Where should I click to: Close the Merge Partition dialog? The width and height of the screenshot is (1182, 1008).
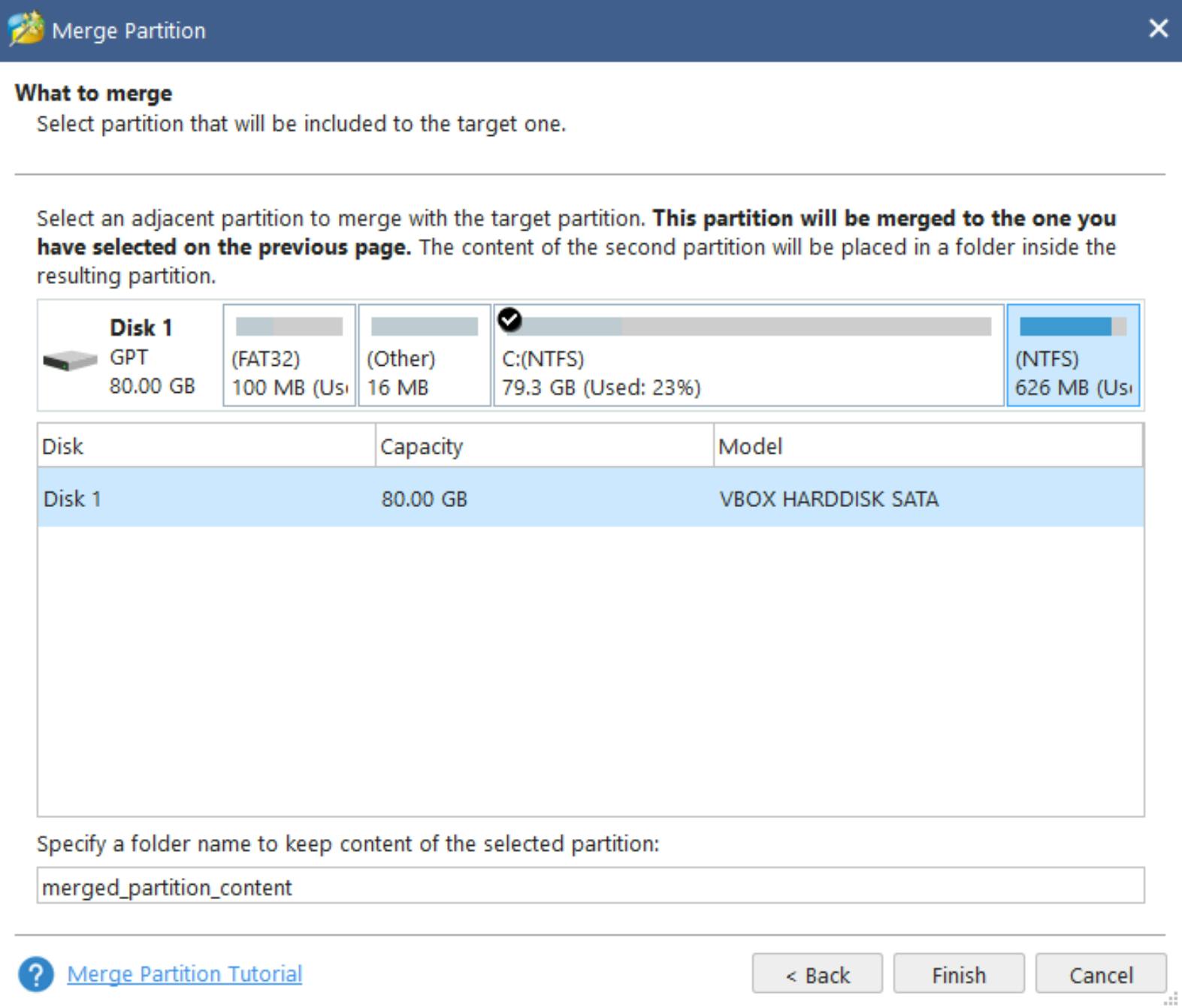pyautogui.click(x=1158, y=29)
